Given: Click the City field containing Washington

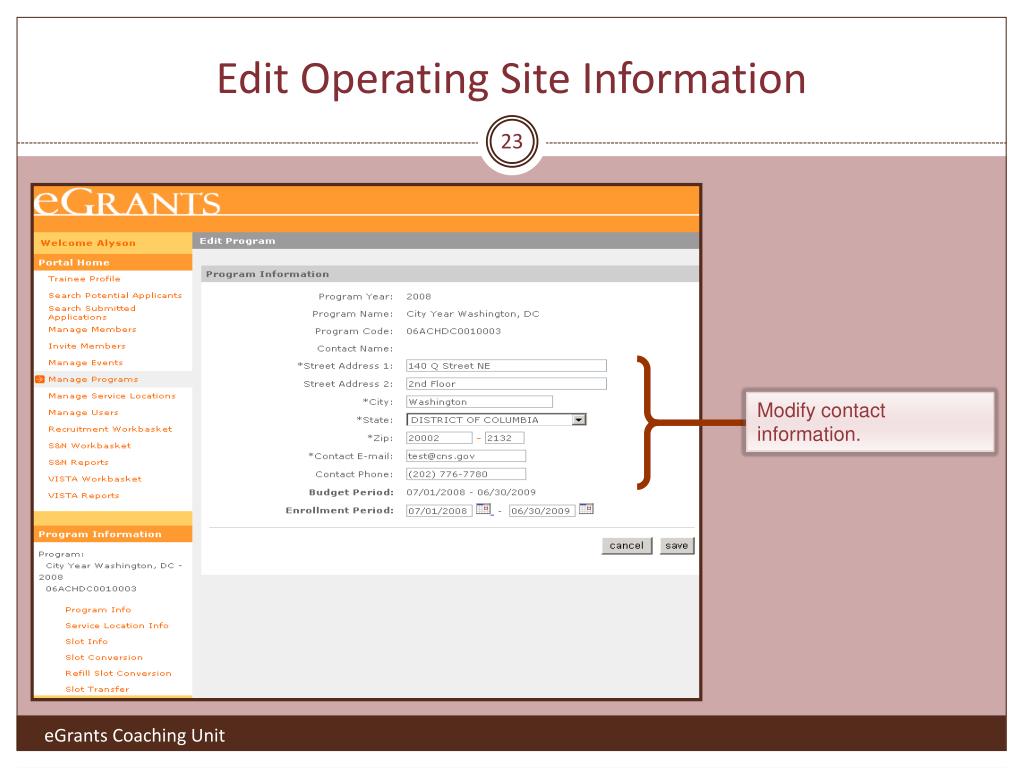Looking at the screenshot, I should pyautogui.click(x=479, y=402).
